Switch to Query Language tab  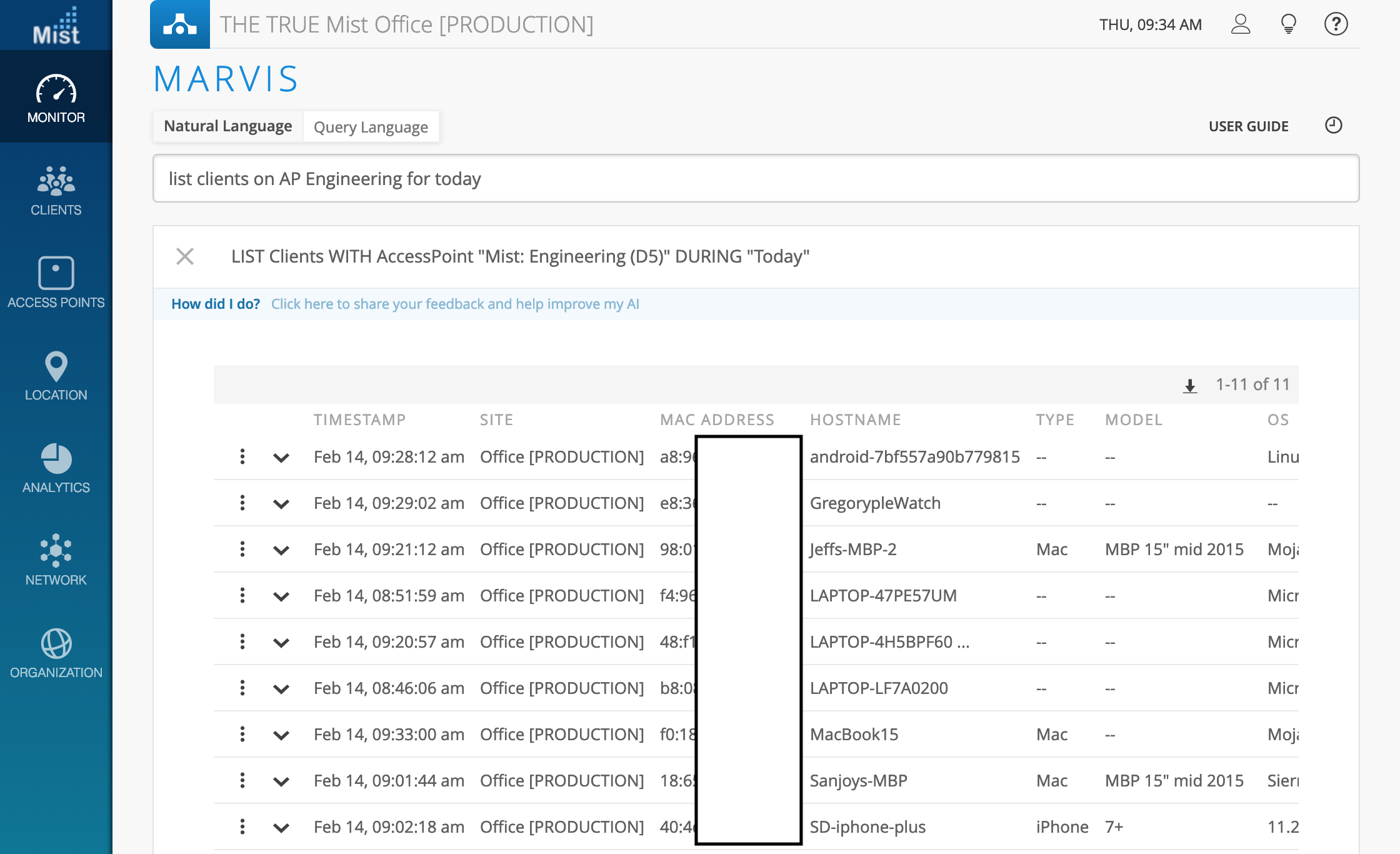(371, 127)
